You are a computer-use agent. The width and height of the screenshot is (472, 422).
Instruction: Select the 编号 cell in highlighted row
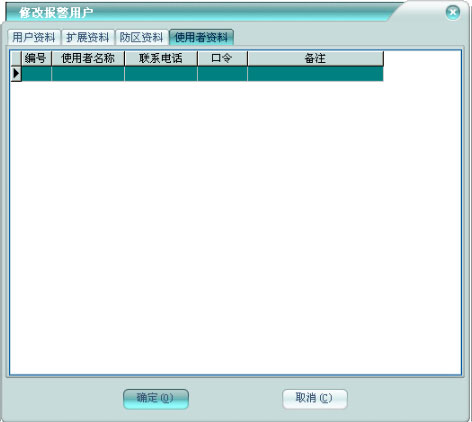(x=36, y=74)
